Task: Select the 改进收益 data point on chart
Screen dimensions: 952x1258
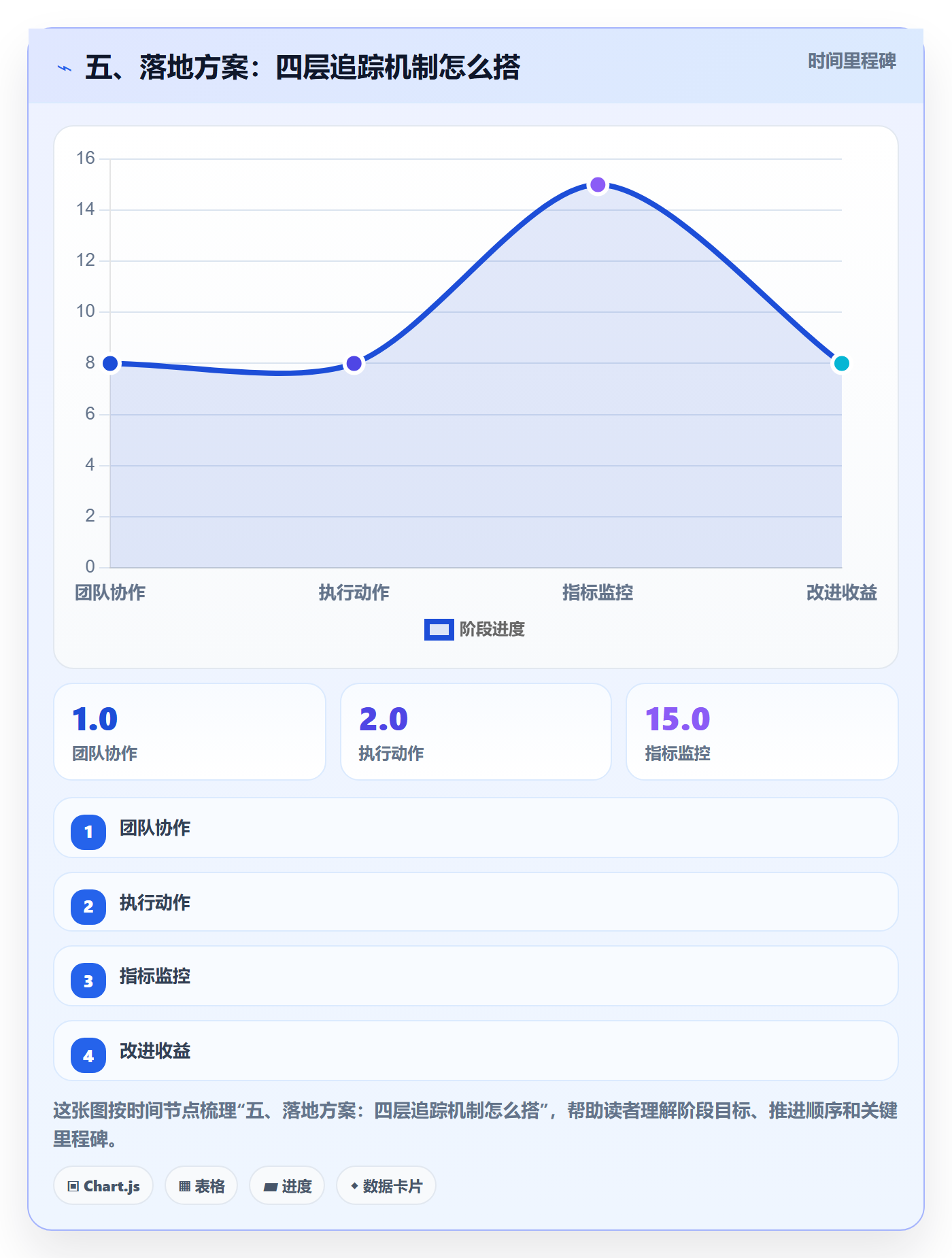Action: click(841, 364)
